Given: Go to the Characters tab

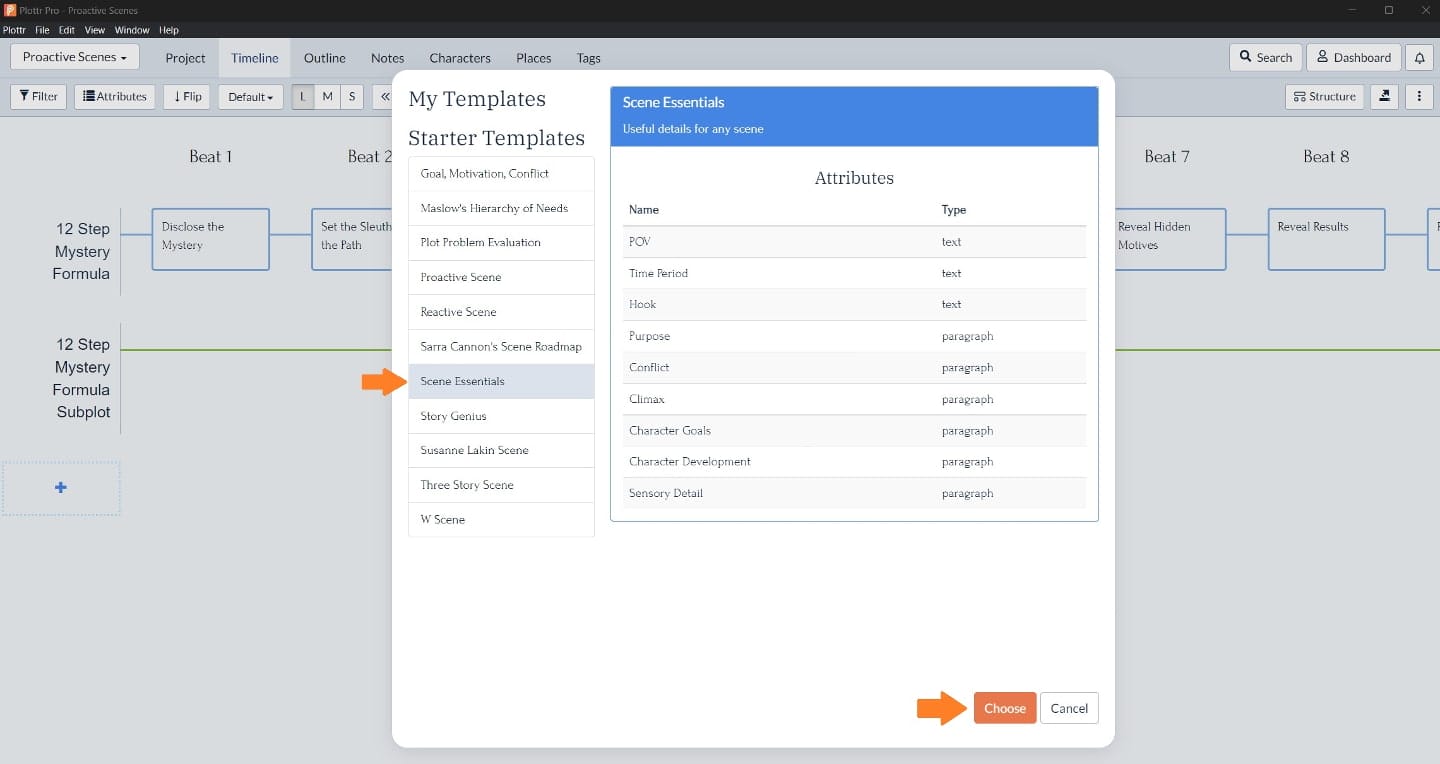Looking at the screenshot, I should pyautogui.click(x=459, y=58).
